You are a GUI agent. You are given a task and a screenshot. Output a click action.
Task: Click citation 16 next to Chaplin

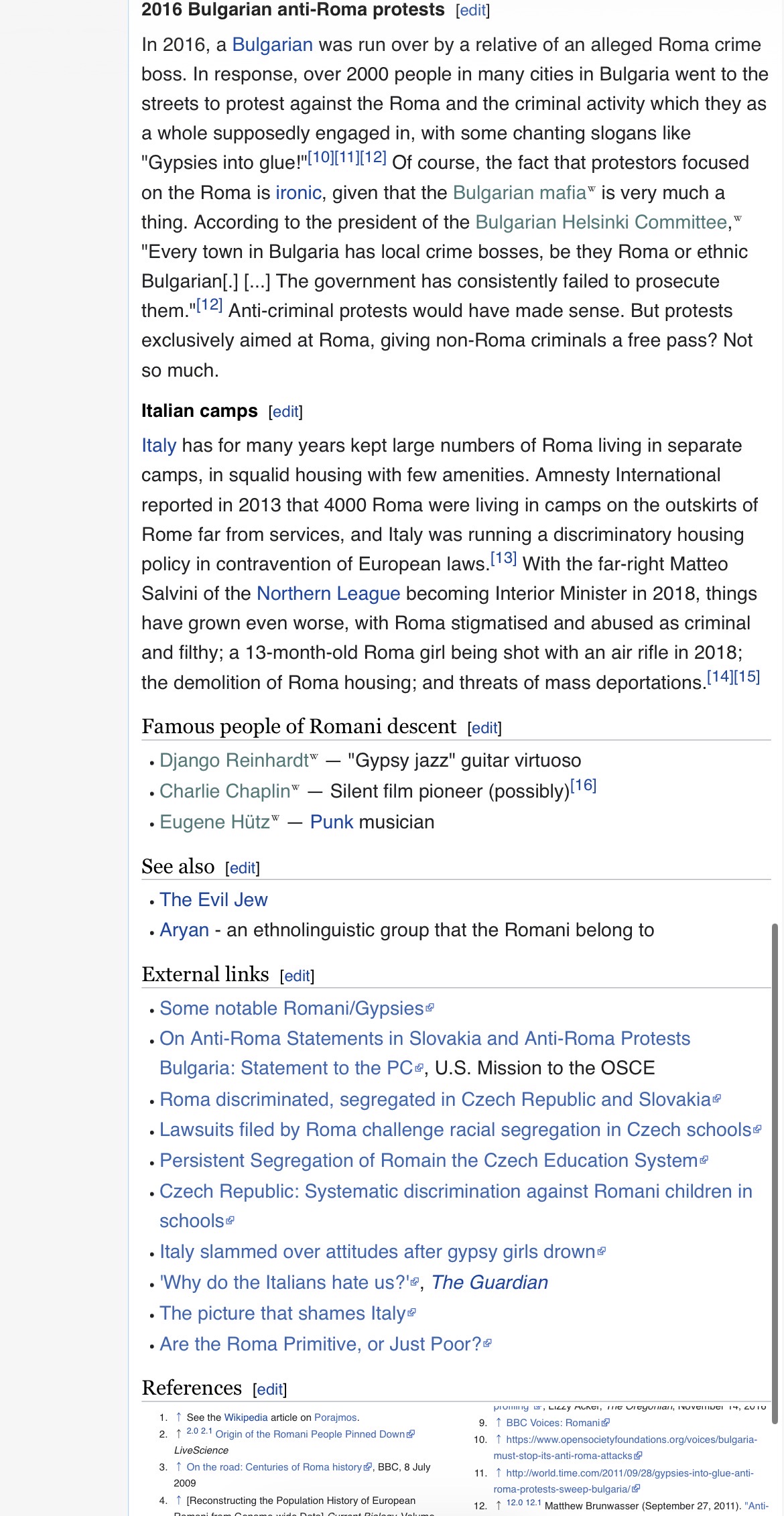pyautogui.click(x=583, y=785)
